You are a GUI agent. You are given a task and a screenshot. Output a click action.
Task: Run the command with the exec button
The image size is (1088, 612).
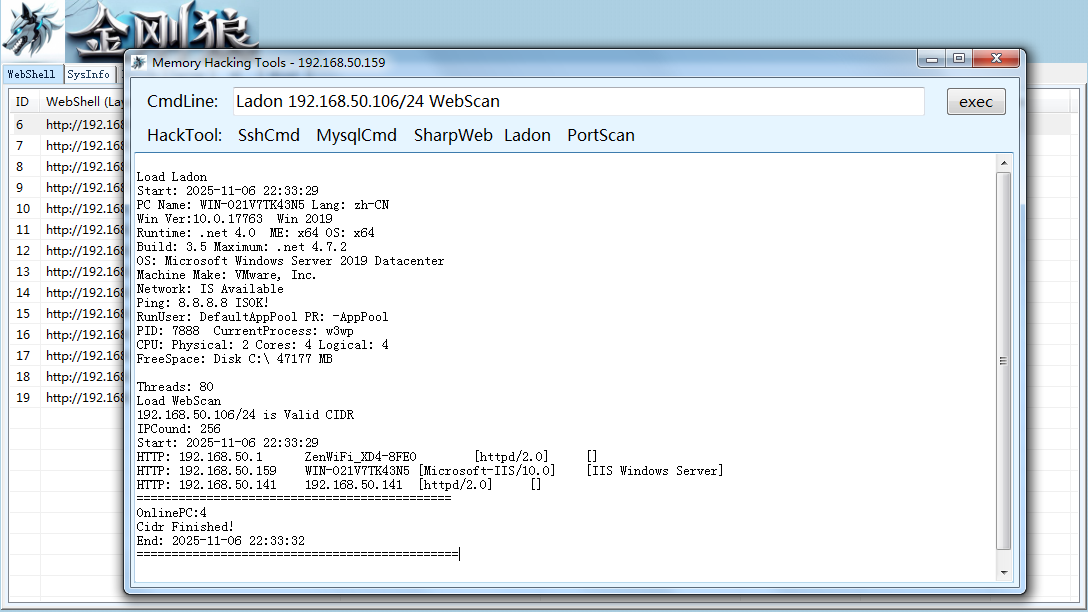coord(976,102)
